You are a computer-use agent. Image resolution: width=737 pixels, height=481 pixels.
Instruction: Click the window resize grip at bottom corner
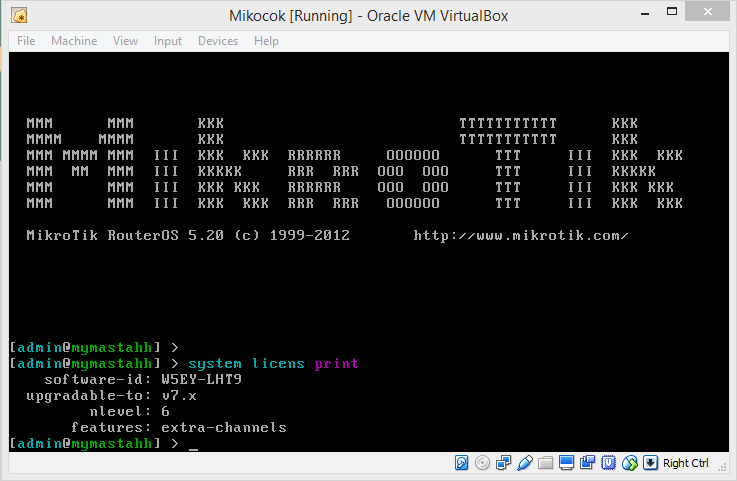pos(722,466)
